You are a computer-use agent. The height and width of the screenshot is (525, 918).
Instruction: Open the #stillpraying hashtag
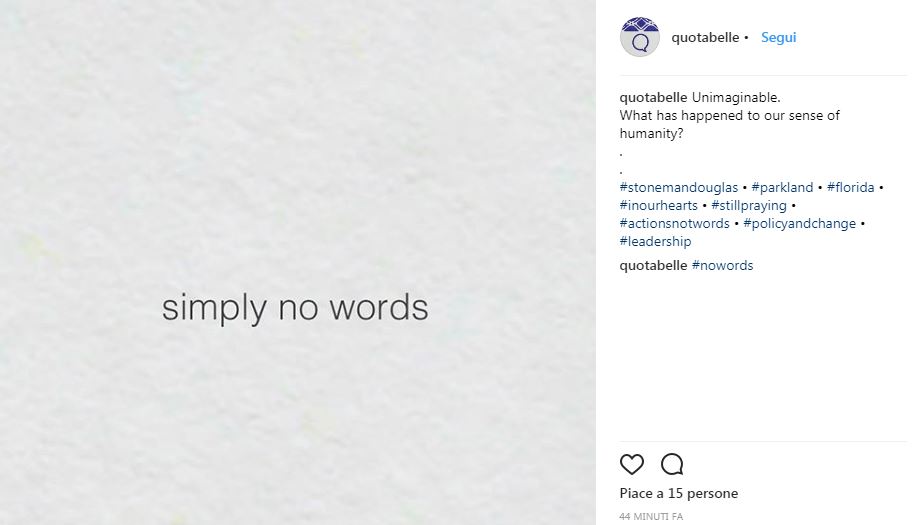click(749, 206)
